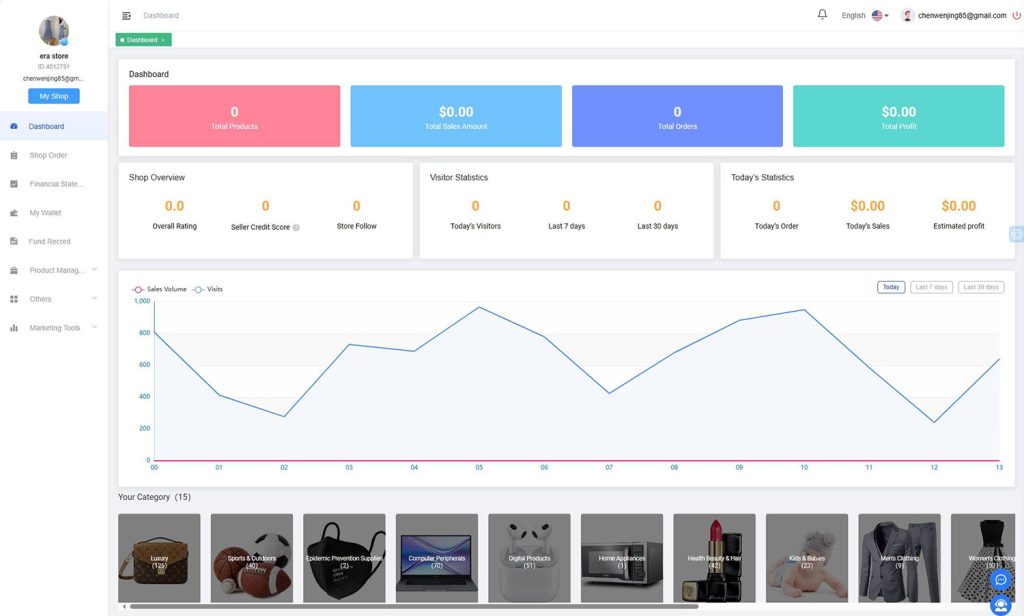
Task: Open the Luxury category thumbnail
Action: 158,557
